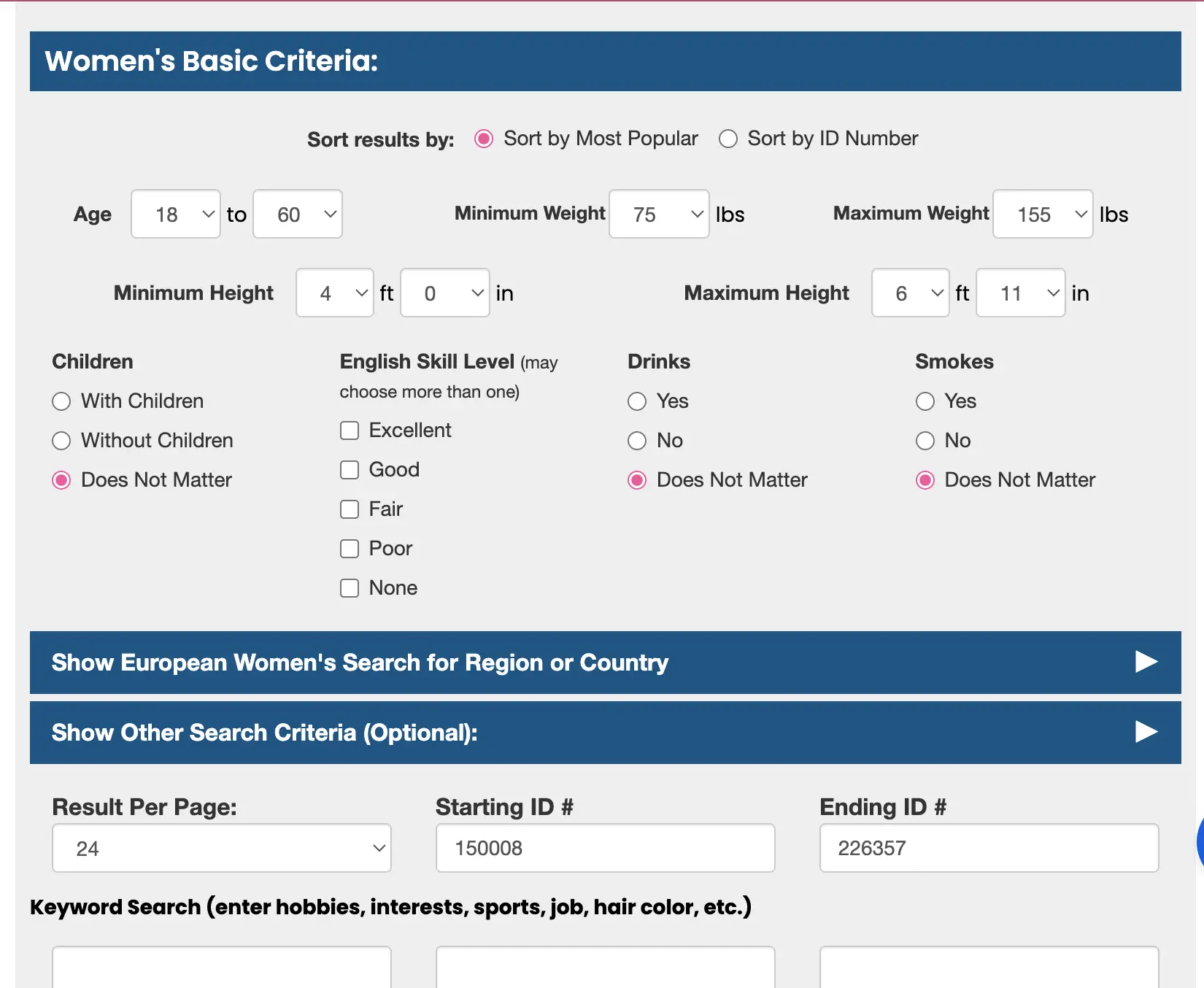Screen dimensions: 1204x988
Task: Pick No under Drinks
Action: [637, 441]
